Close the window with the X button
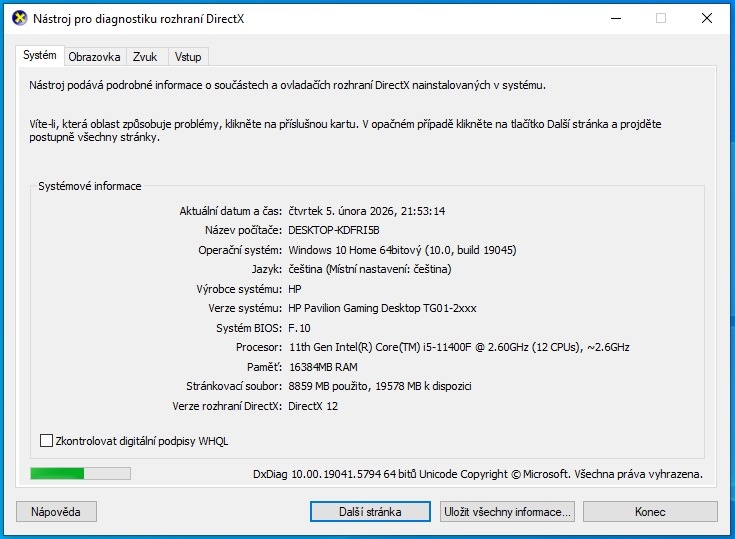Screen dimensions: 735x539 click(x=707, y=18)
